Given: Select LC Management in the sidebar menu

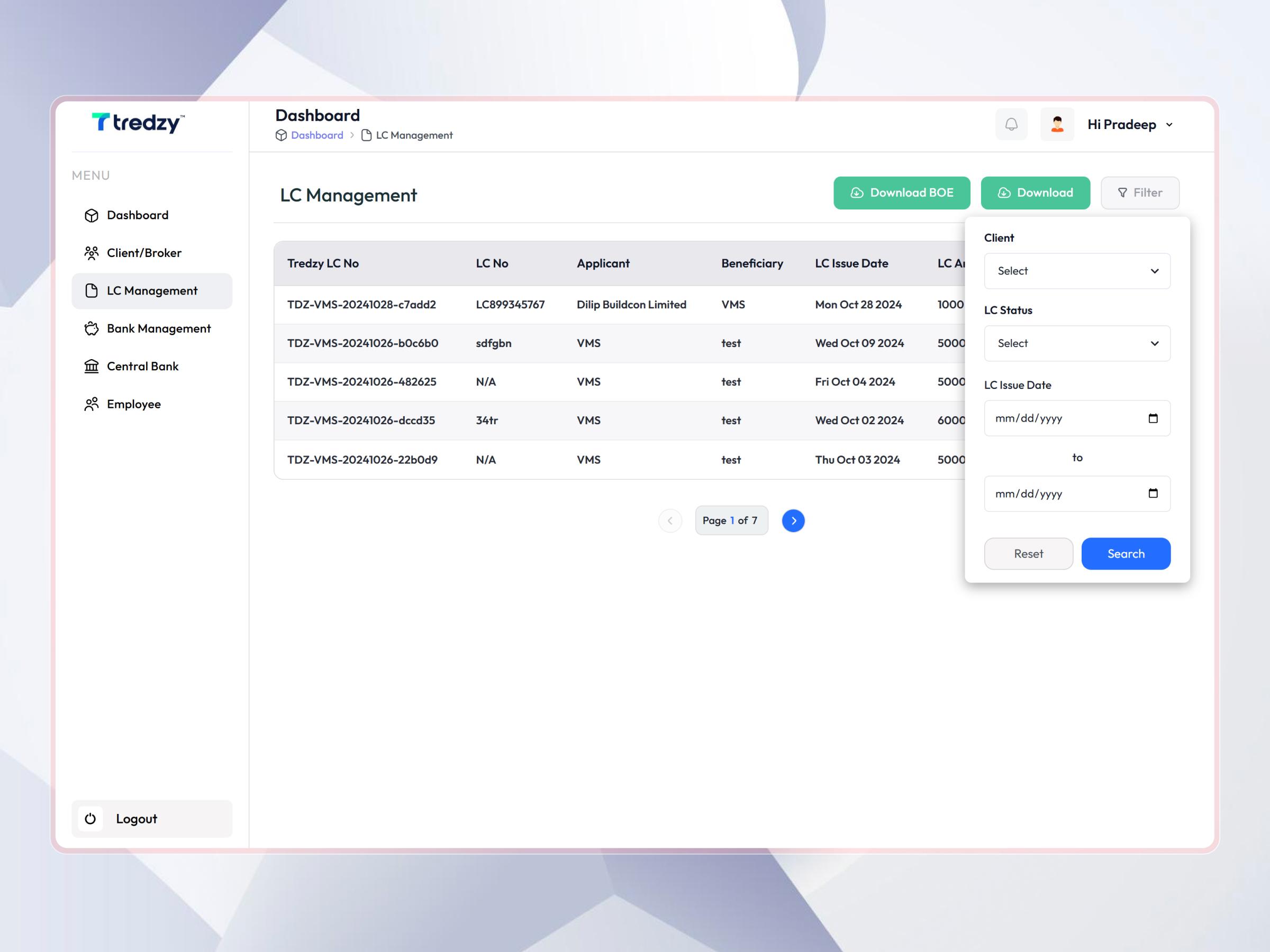Looking at the screenshot, I should tap(151, 291).
